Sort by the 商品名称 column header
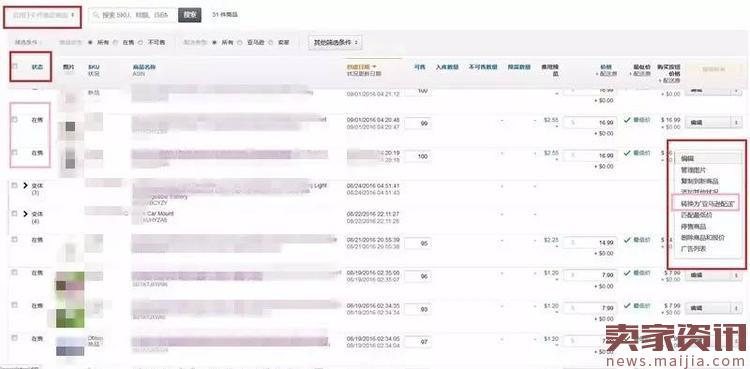 click(x=144, y=67)
